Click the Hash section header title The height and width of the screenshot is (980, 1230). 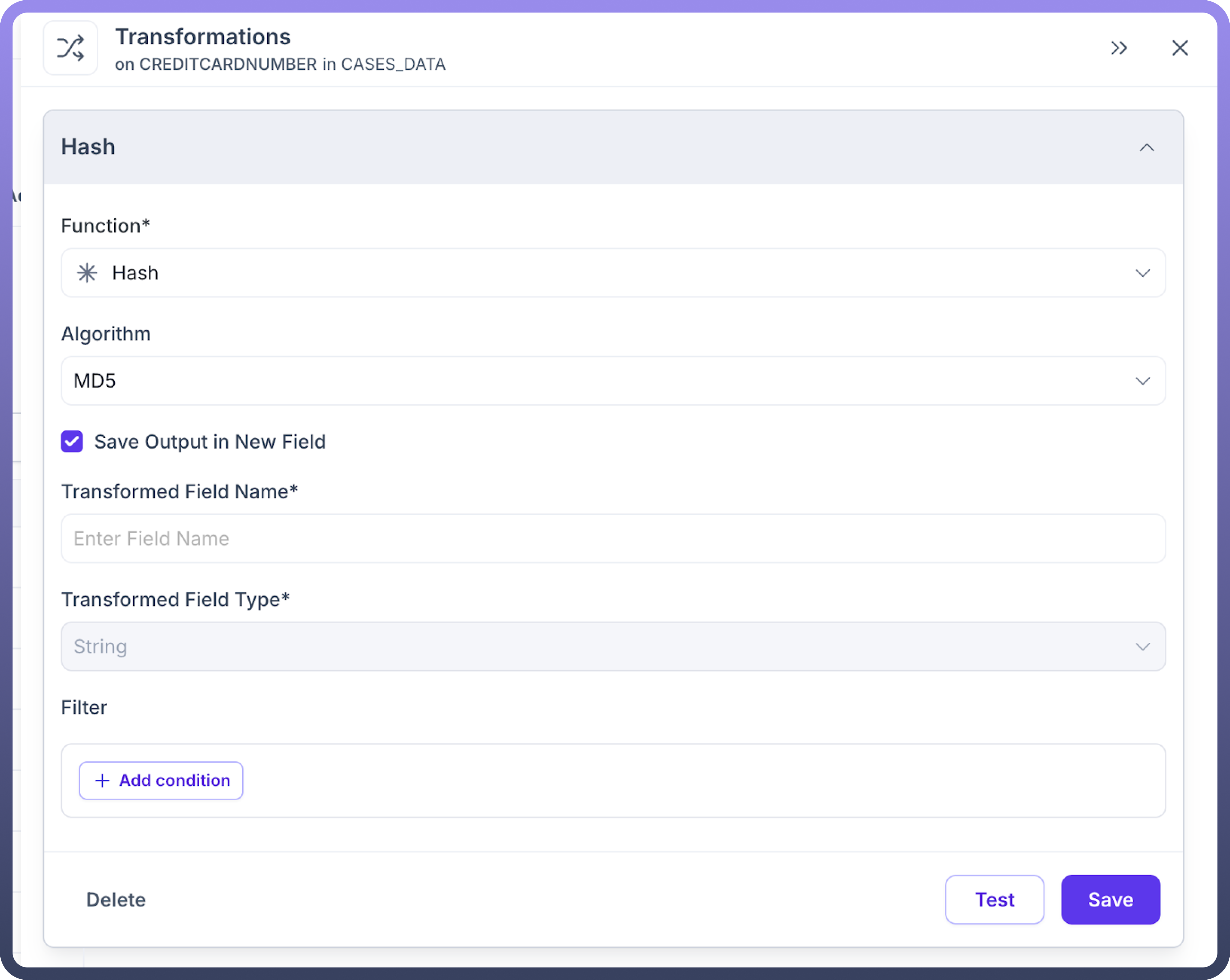point(88,147)
